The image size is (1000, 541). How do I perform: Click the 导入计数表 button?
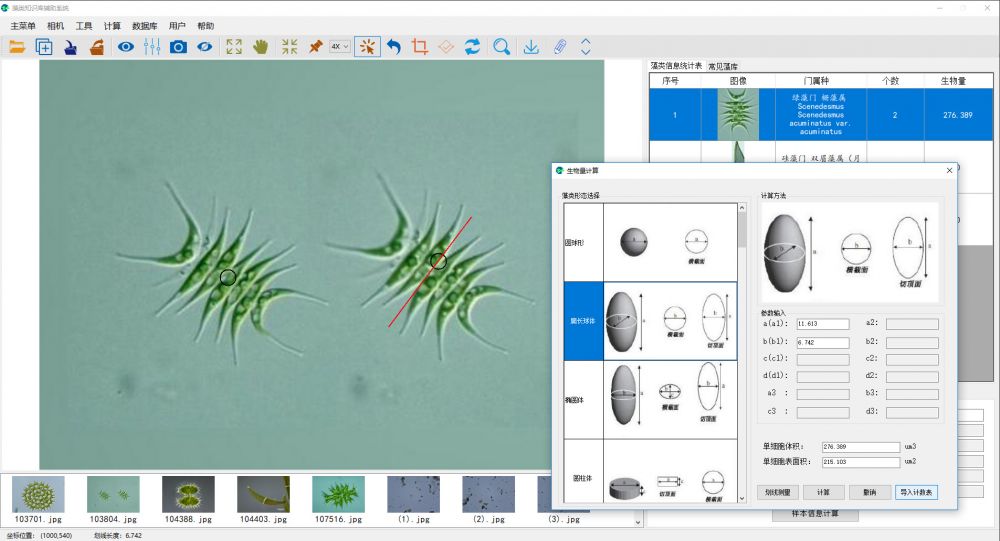click(916, 492)
